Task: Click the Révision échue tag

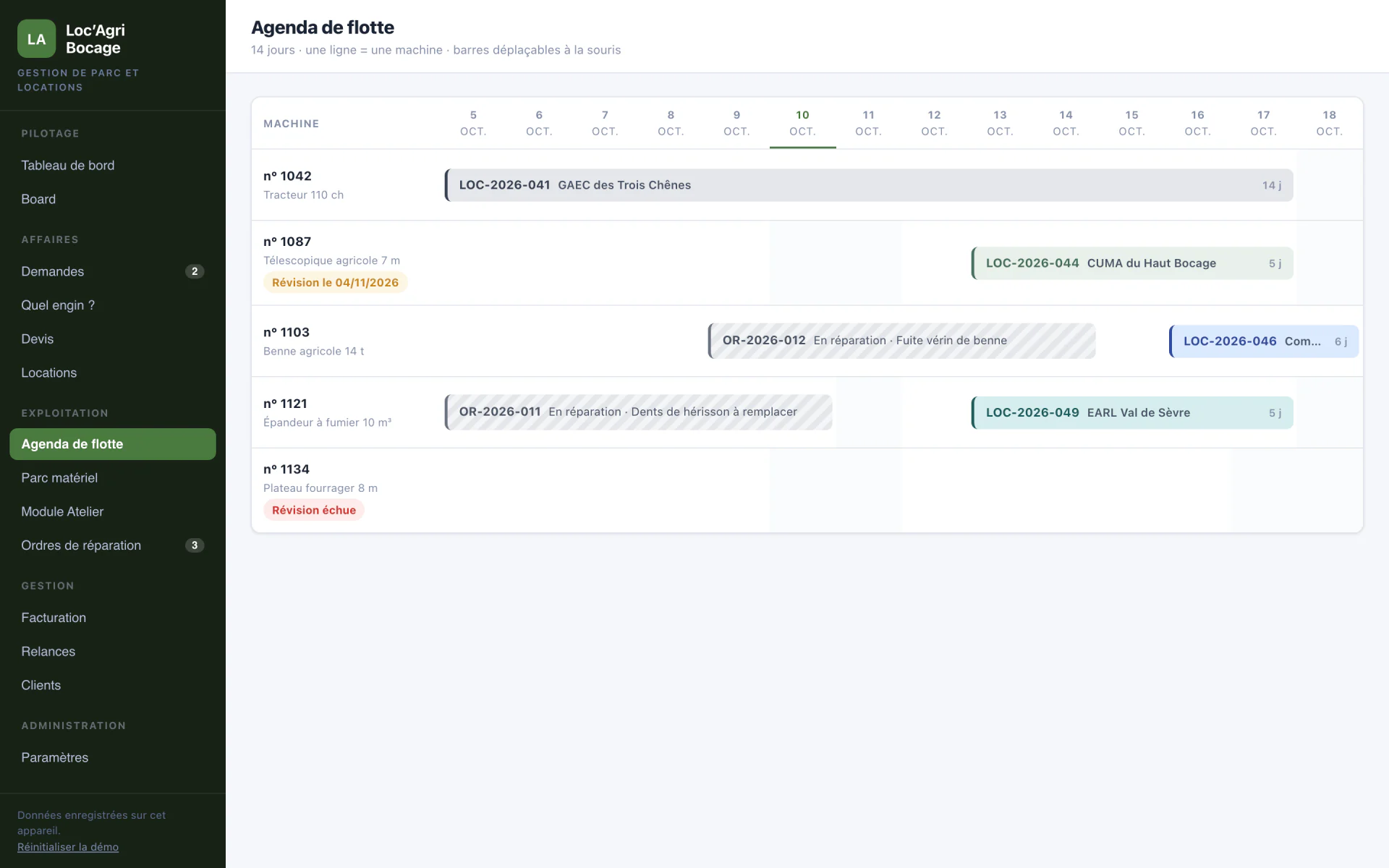Action: point(314,510)
